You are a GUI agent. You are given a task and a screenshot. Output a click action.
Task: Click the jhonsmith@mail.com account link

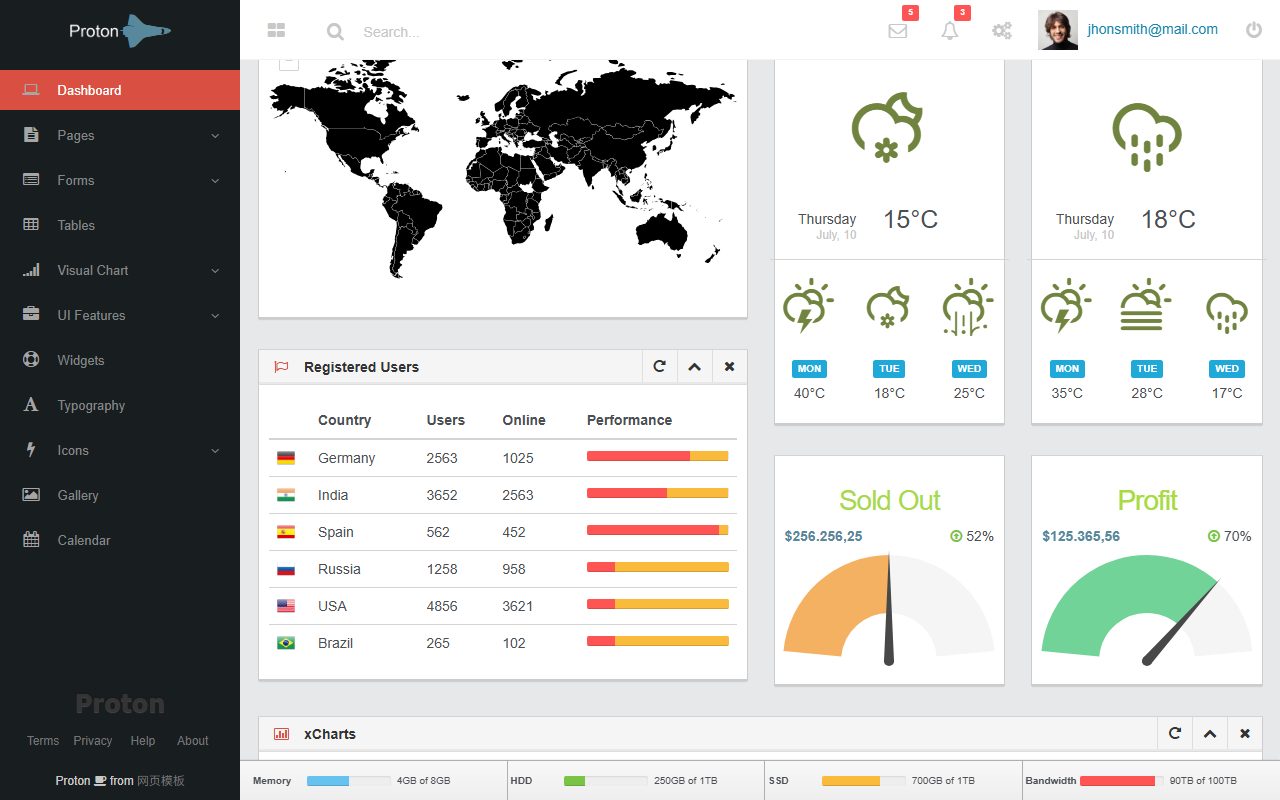pos(1152,30)
